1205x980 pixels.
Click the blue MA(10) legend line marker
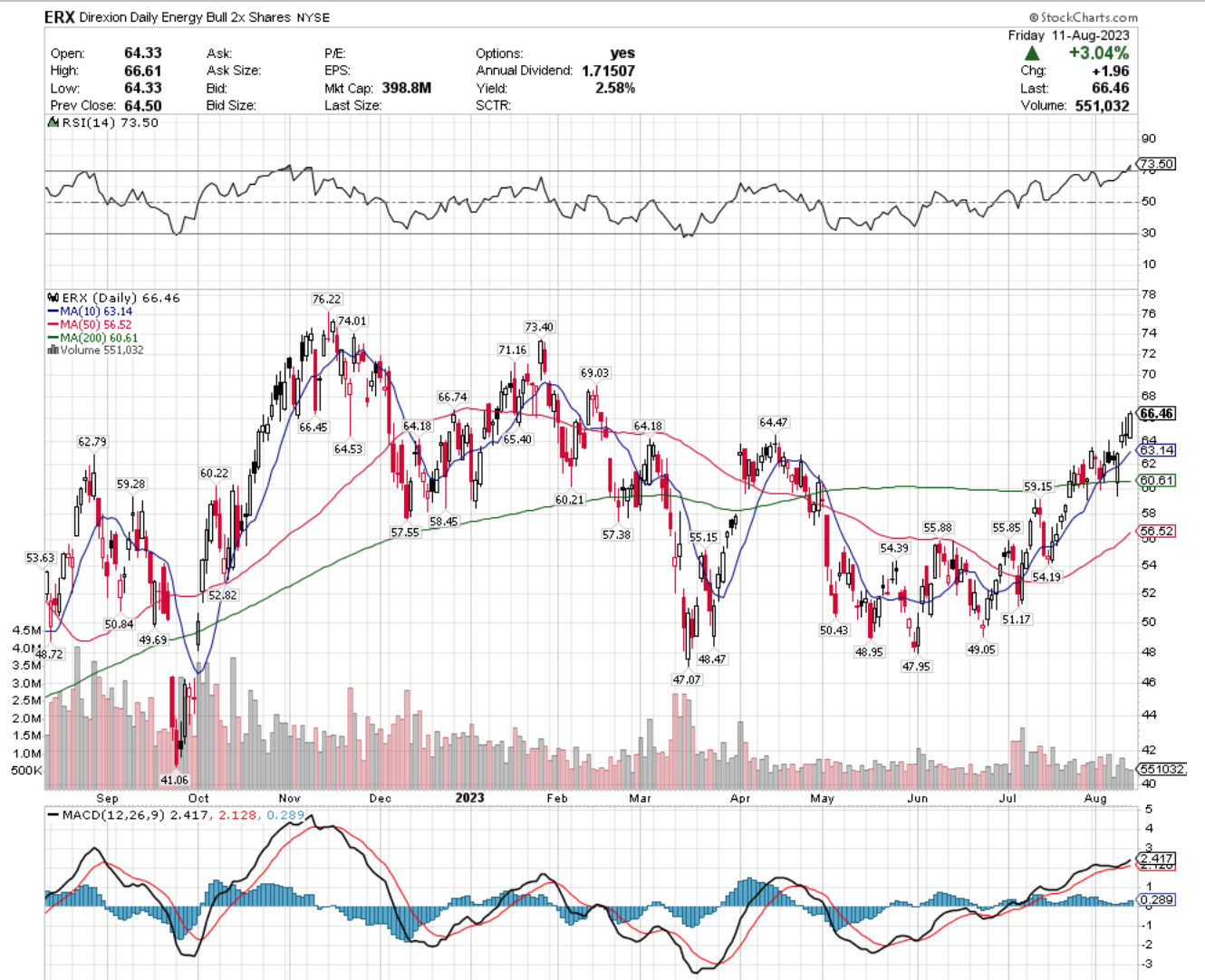(53, 312)
